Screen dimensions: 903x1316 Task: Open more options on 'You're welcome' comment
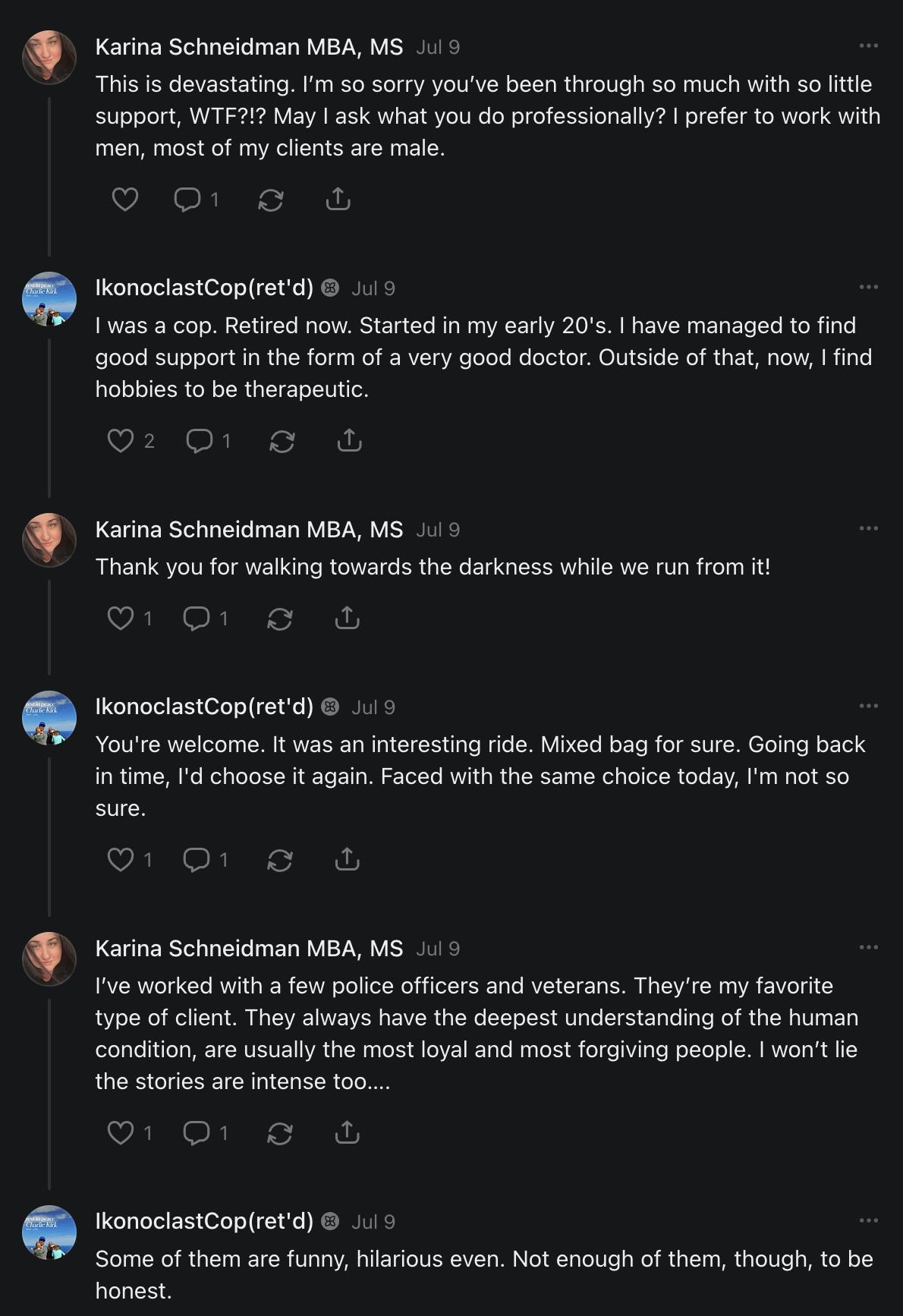click(x=868, y=707)
